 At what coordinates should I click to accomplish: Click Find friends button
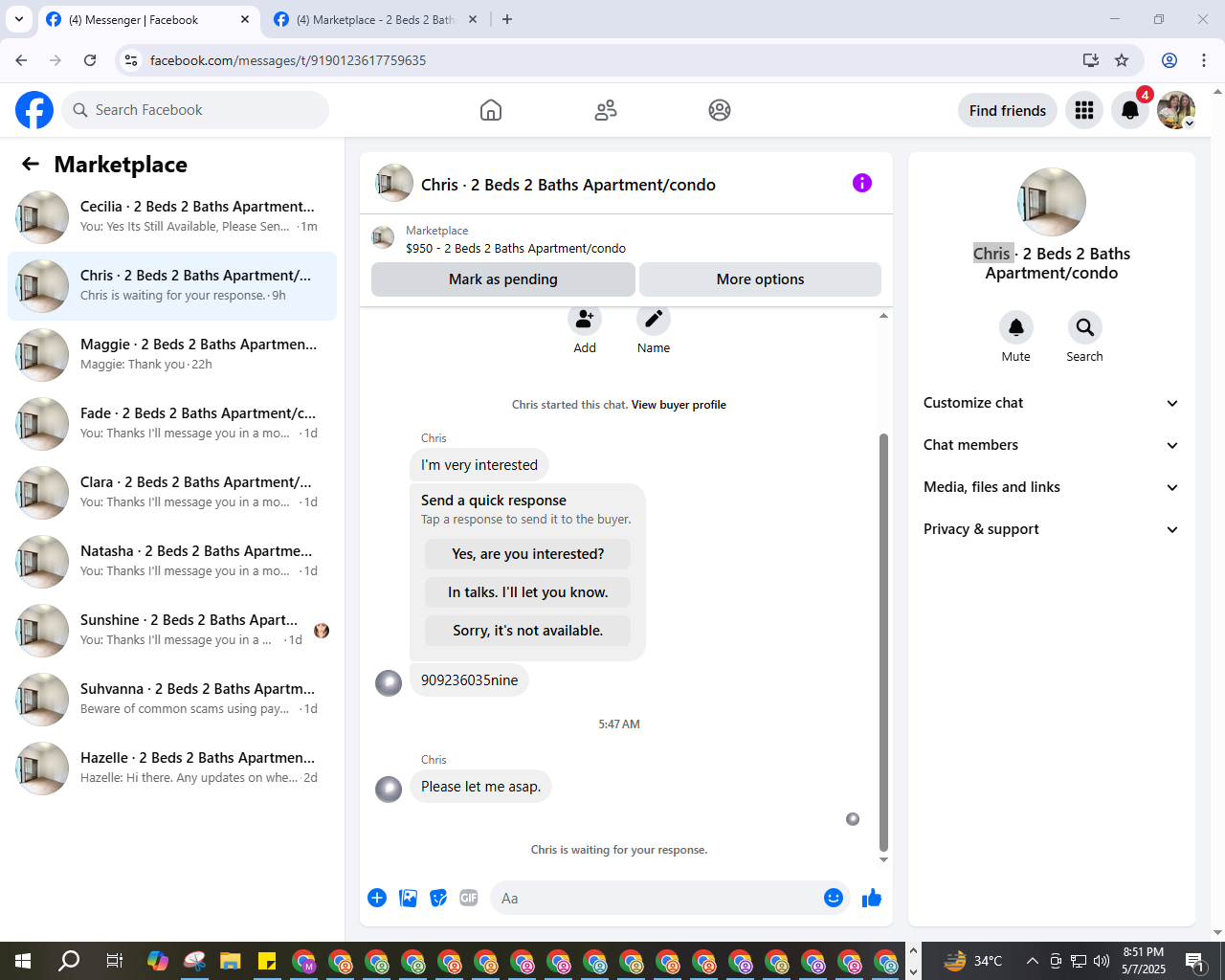tap(1008, 110)
